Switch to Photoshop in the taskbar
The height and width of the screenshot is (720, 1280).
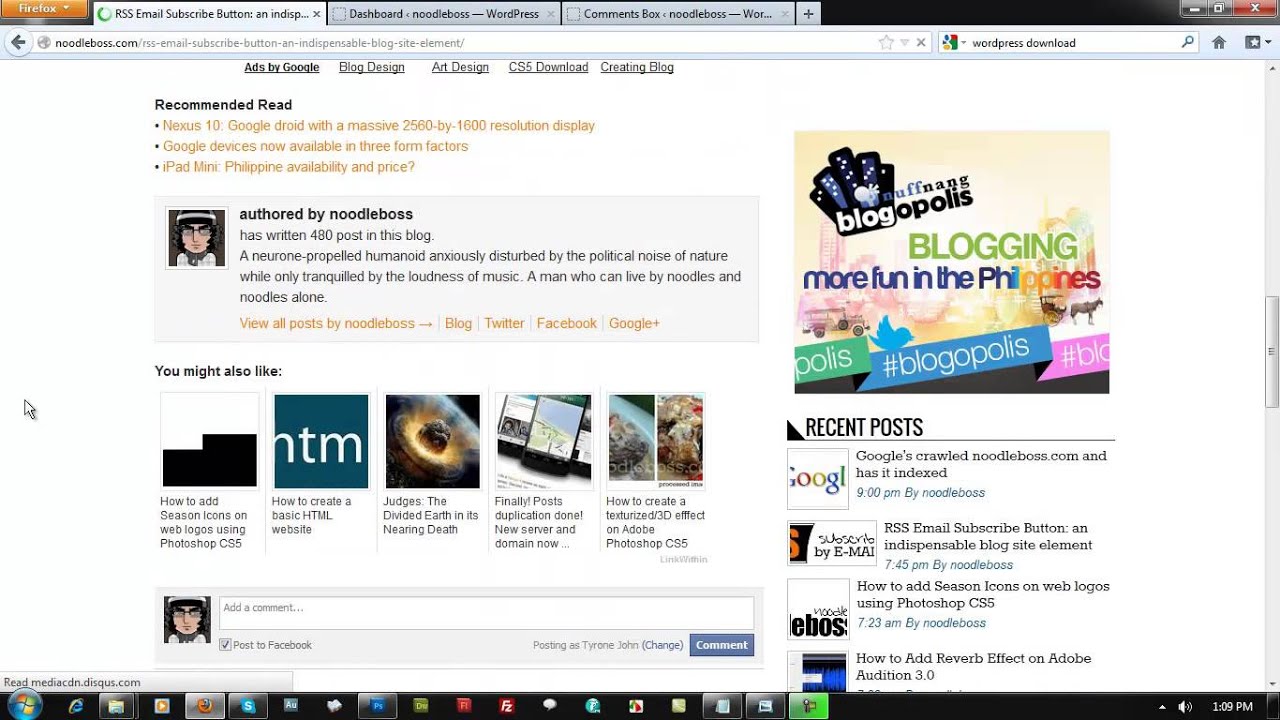click(378, 706)
